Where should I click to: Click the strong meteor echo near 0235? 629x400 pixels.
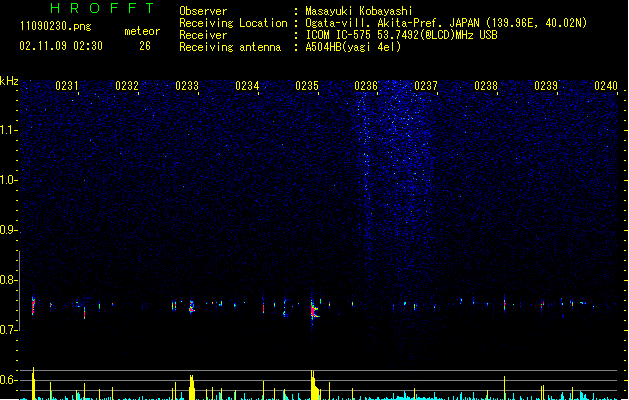[x=314, y=310]
